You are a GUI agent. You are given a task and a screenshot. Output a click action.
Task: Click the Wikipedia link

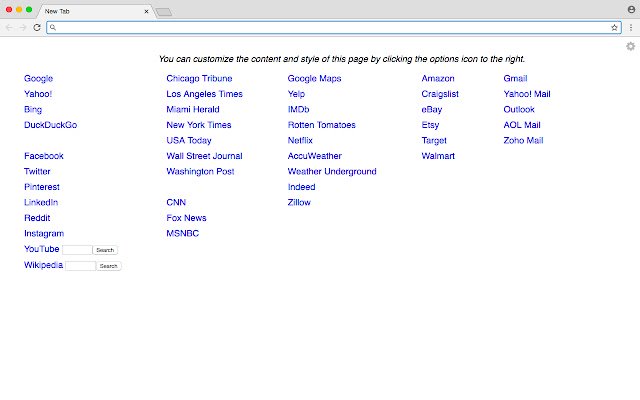tap(43, 265)
